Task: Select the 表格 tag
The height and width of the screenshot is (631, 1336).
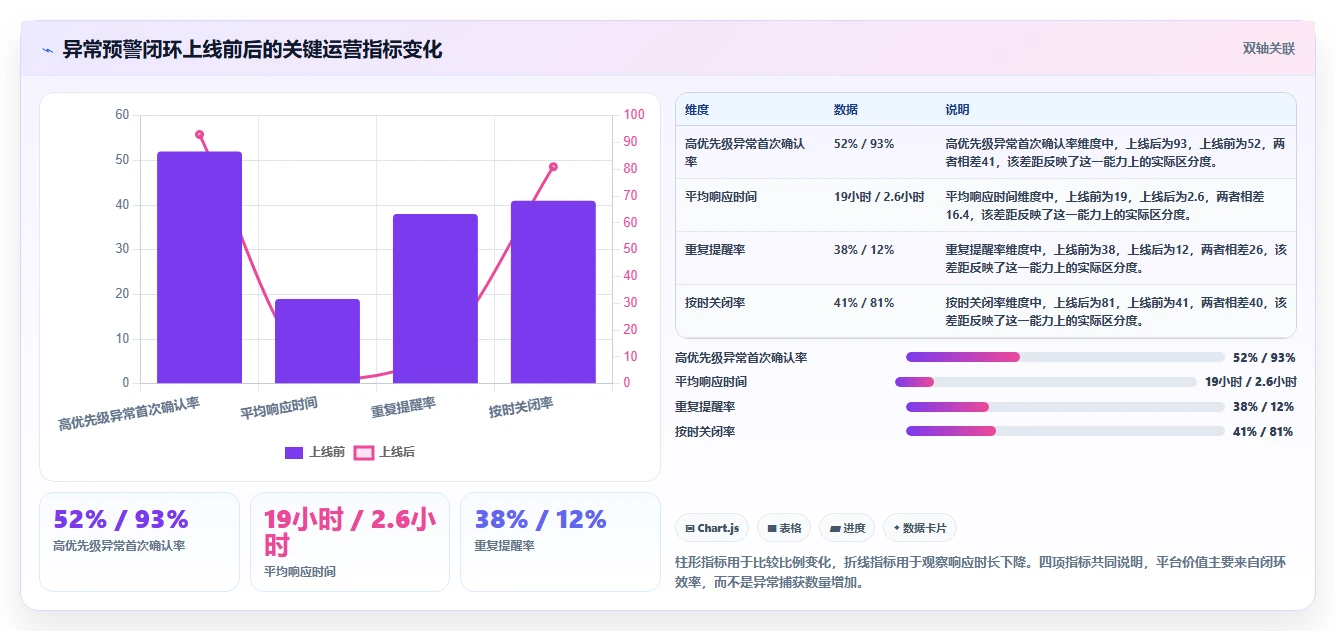Action: pos(784,528)
